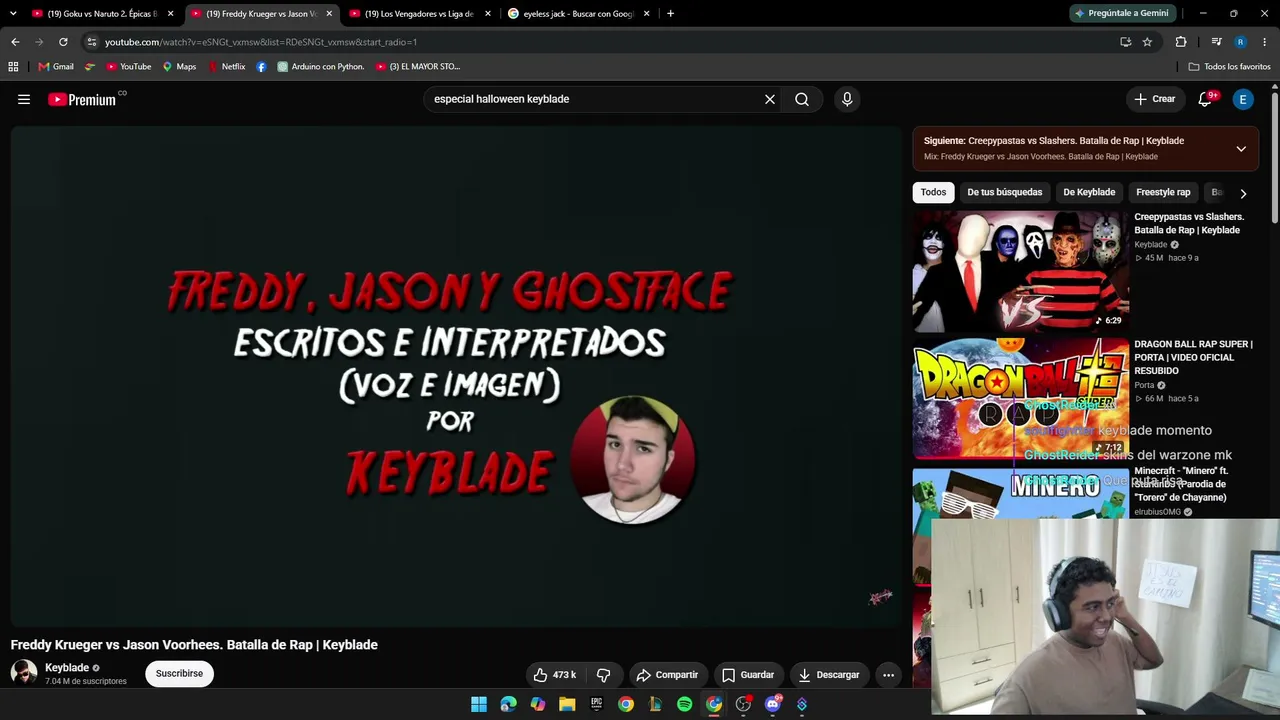Show more filter chips with right arrow
1280x720 pixels.
pyautogui.click(x=1243, y=193)
